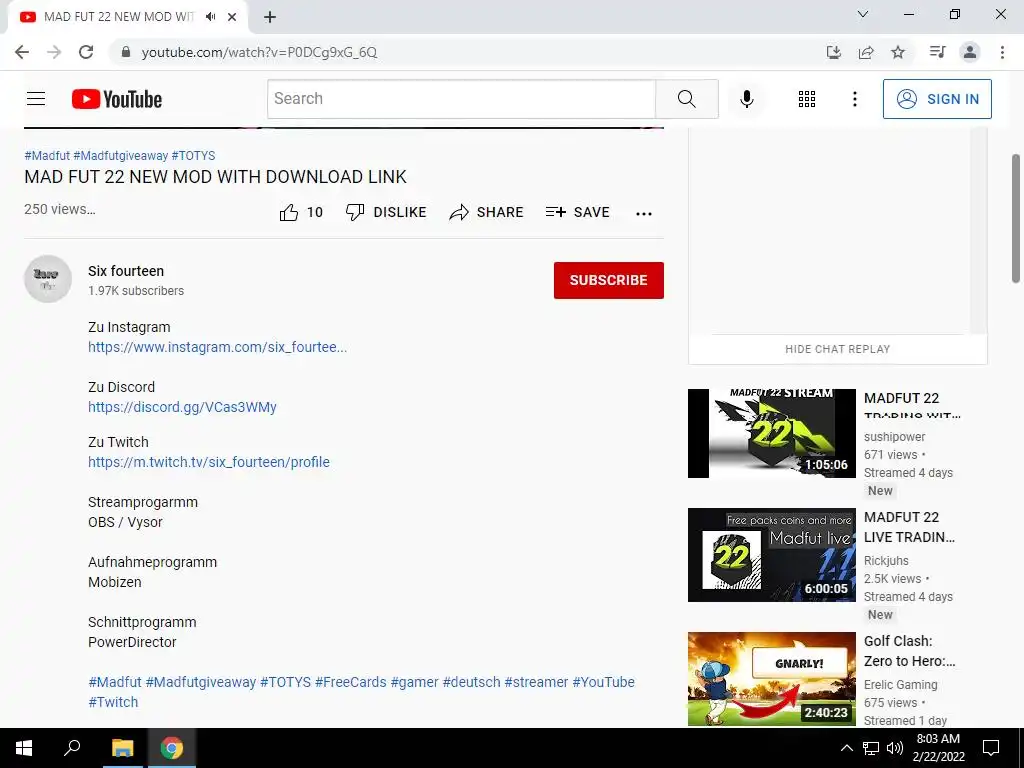Open the YouTube apps grid icon
The height and width of the screenshot is (768, 1024).
click(807, 99)
